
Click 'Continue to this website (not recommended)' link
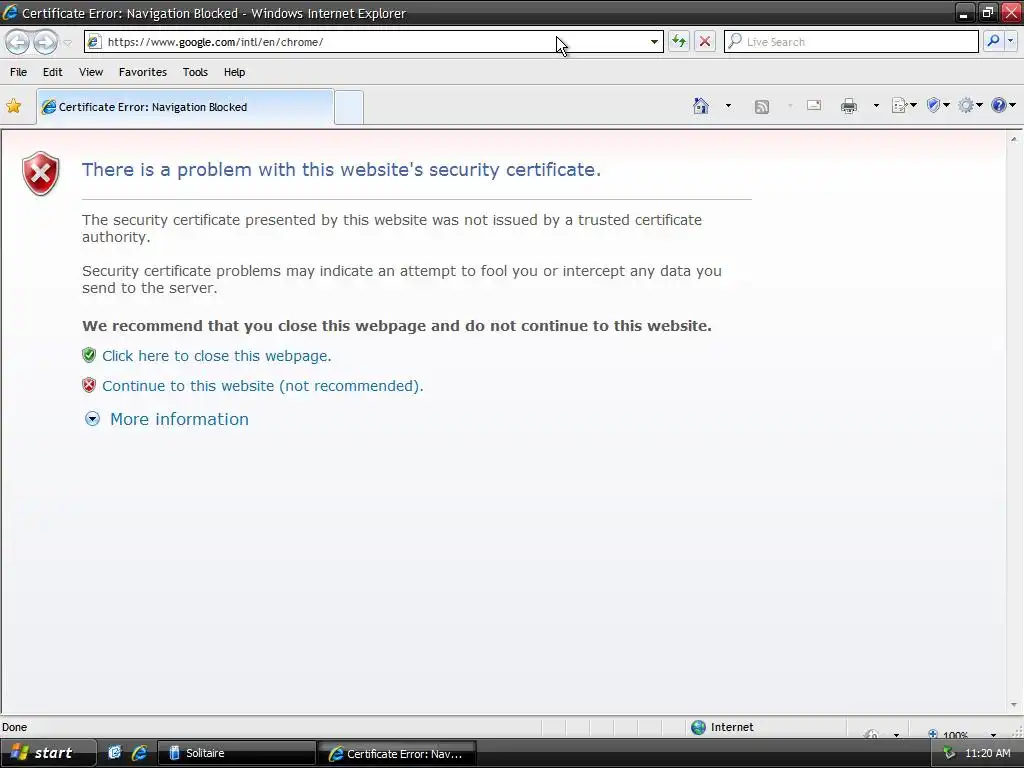pyautogui.click(x=263, y=386)
